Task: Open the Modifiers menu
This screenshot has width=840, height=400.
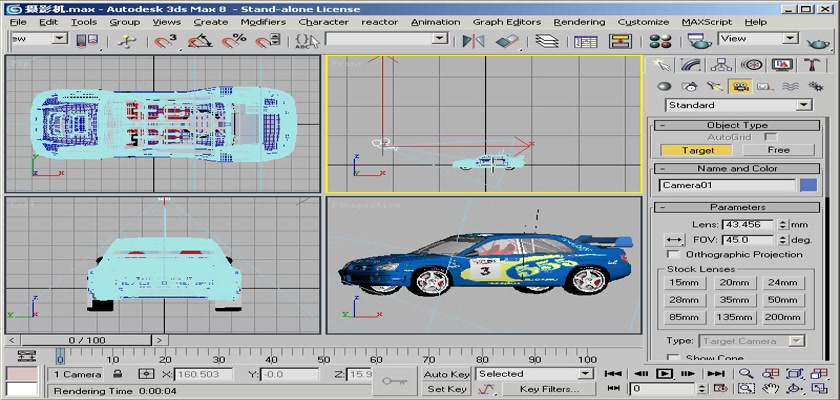Action: pyautogui.click(x=263, y=22)
